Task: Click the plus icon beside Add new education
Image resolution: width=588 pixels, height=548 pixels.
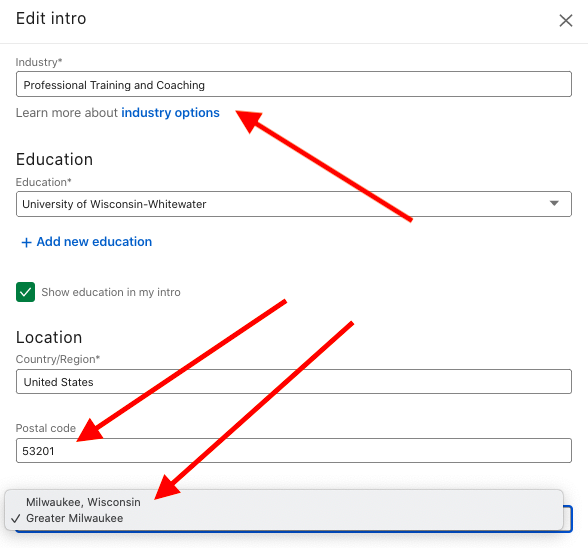Action: [26, 242]
